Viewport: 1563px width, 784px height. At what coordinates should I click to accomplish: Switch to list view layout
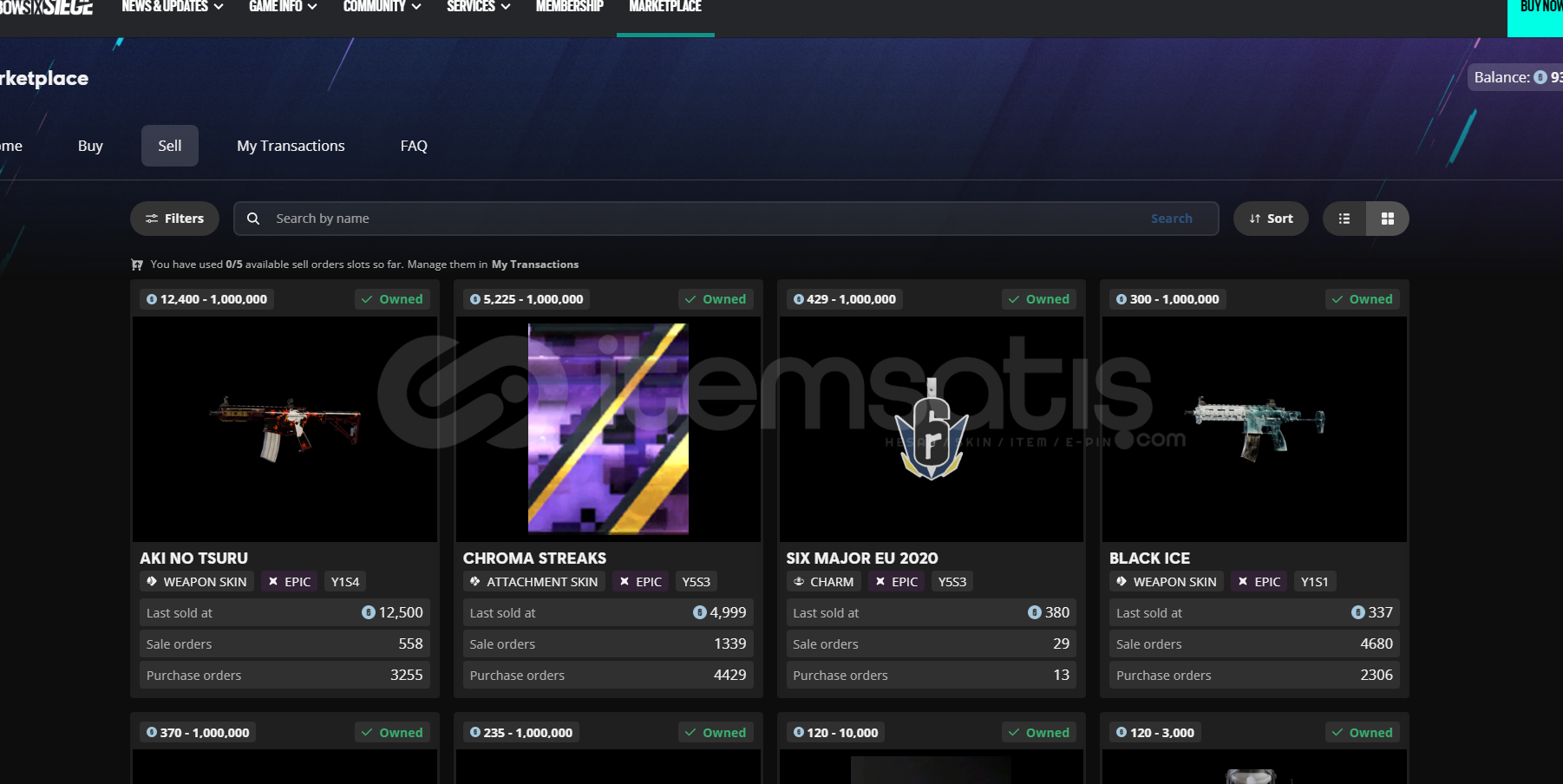coord(1344,219)
